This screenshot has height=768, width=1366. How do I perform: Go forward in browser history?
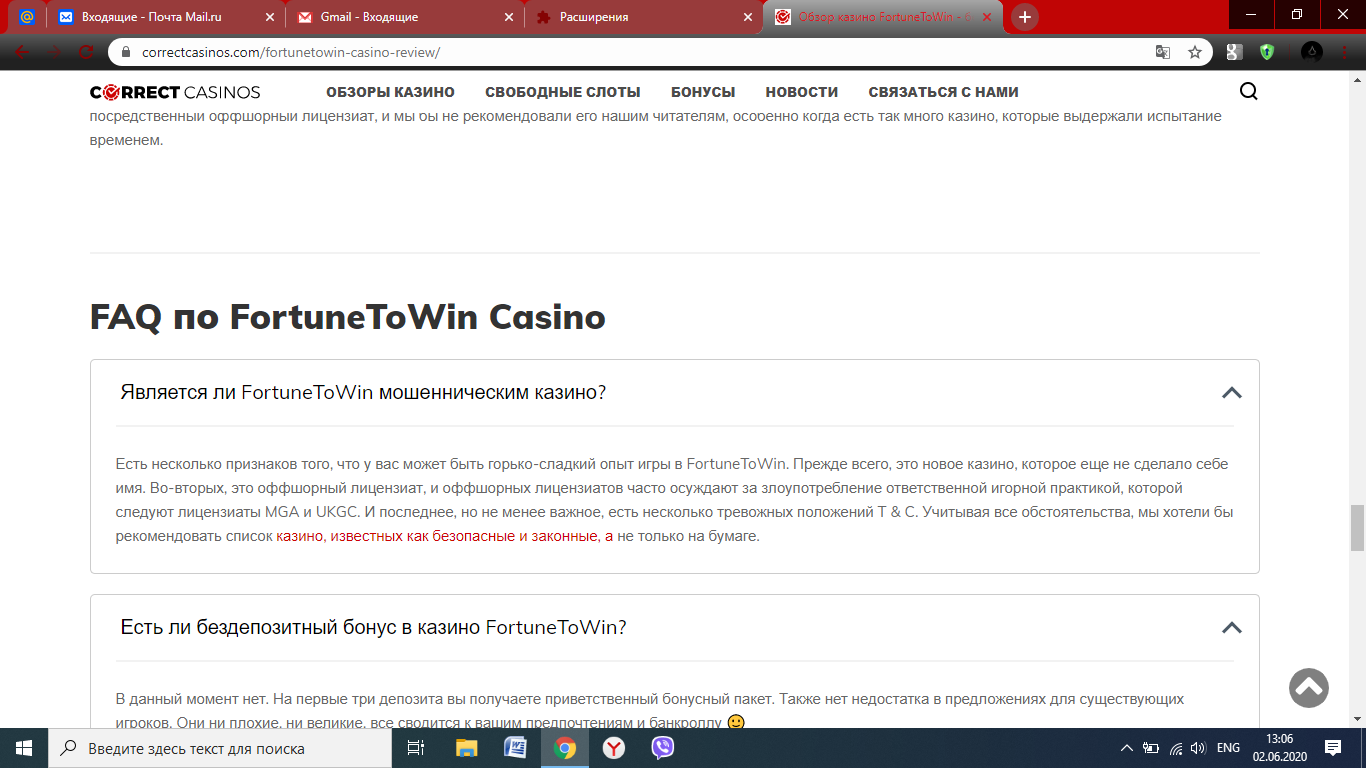[54, 52]
